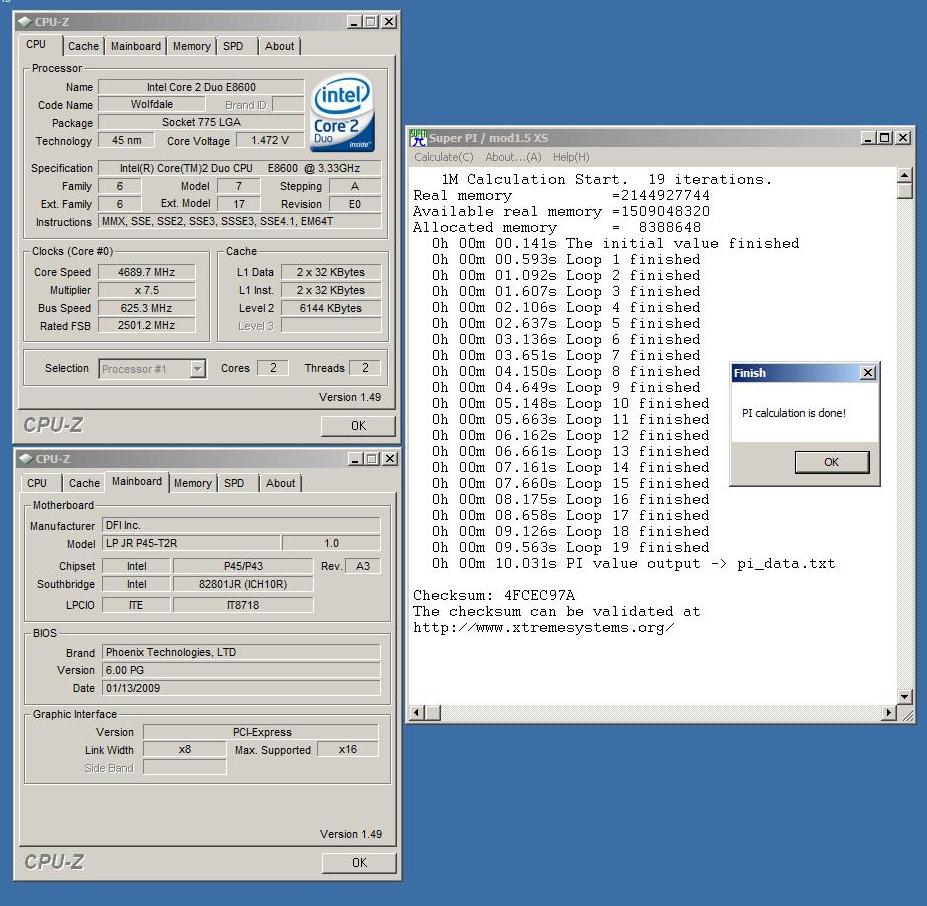Click Core Speed value '4689.7 MHz'
The height and width of the screenshot is (906, 927).
147,272
